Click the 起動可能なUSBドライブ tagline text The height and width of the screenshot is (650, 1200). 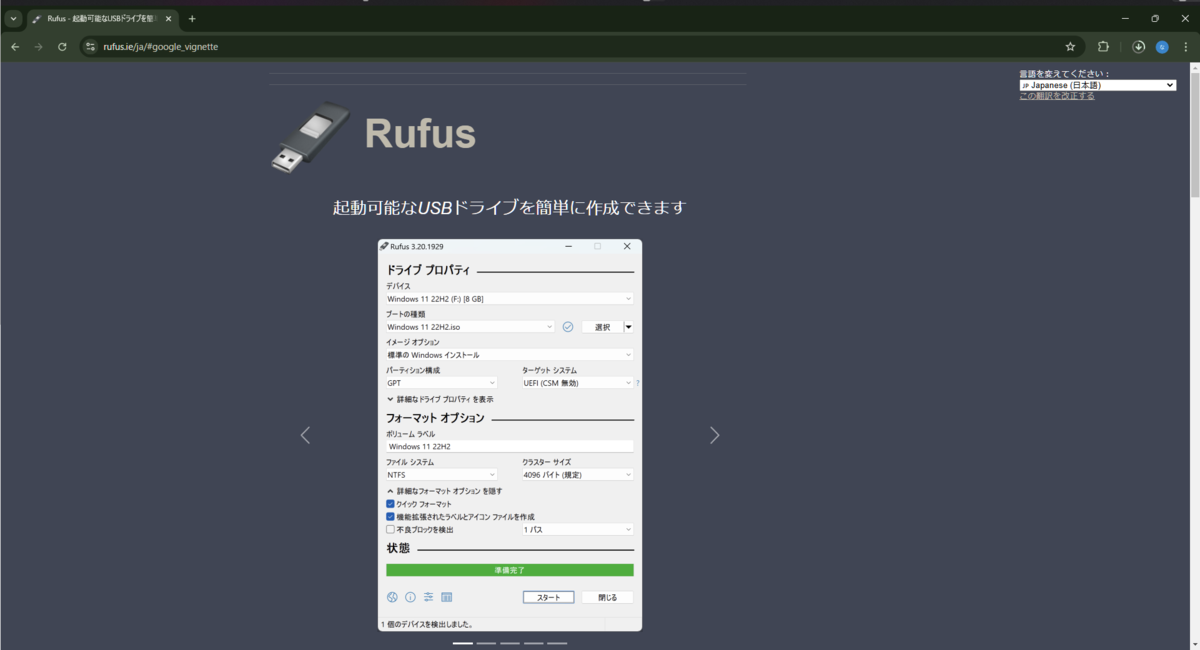[x=510, y=208]
